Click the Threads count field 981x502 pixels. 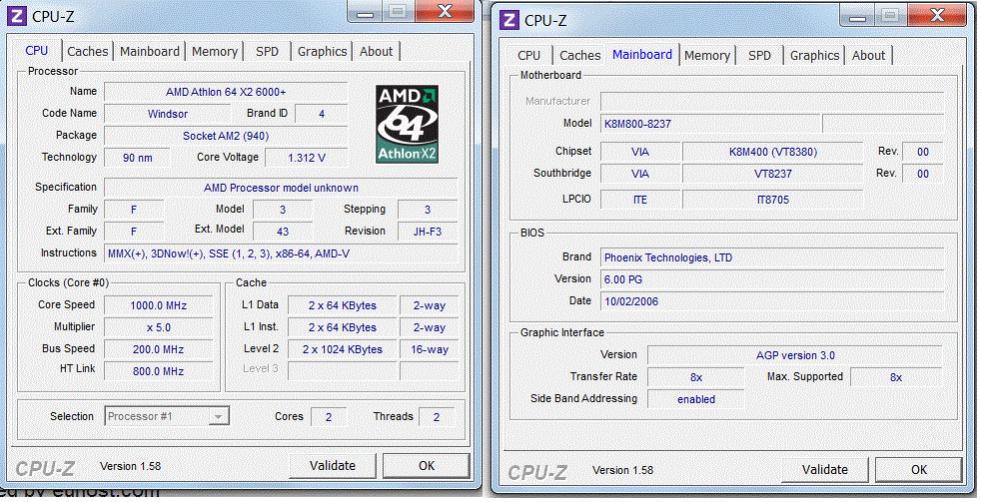437,417
